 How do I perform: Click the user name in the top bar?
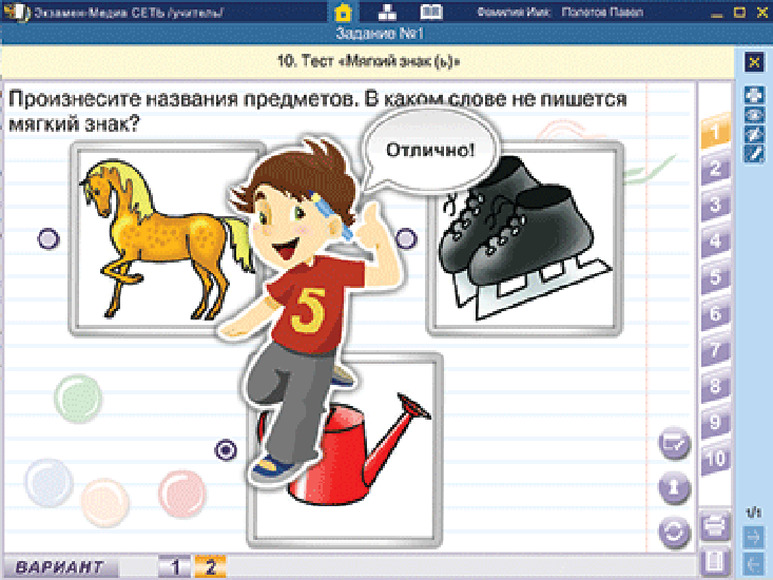(x=602, y=12)
